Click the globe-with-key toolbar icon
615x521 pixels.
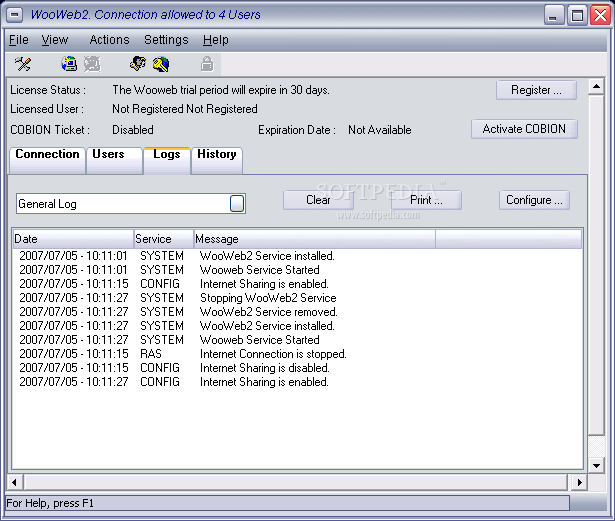(161, 64)
